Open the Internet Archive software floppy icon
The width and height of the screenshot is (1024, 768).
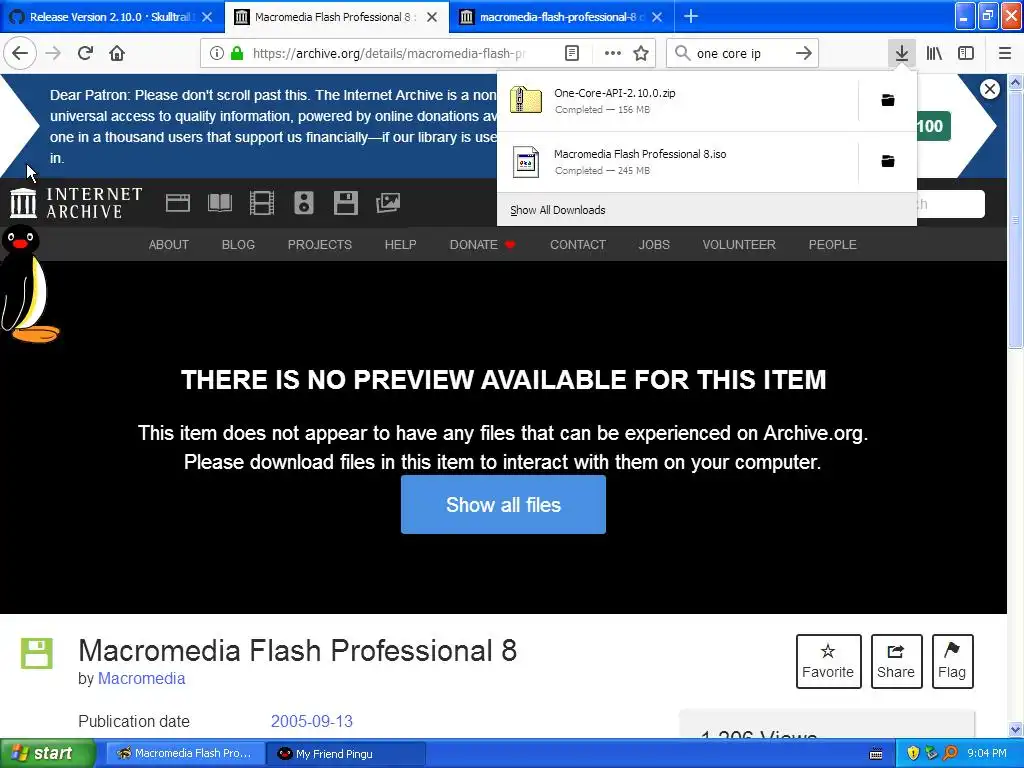tap(345, 203)
